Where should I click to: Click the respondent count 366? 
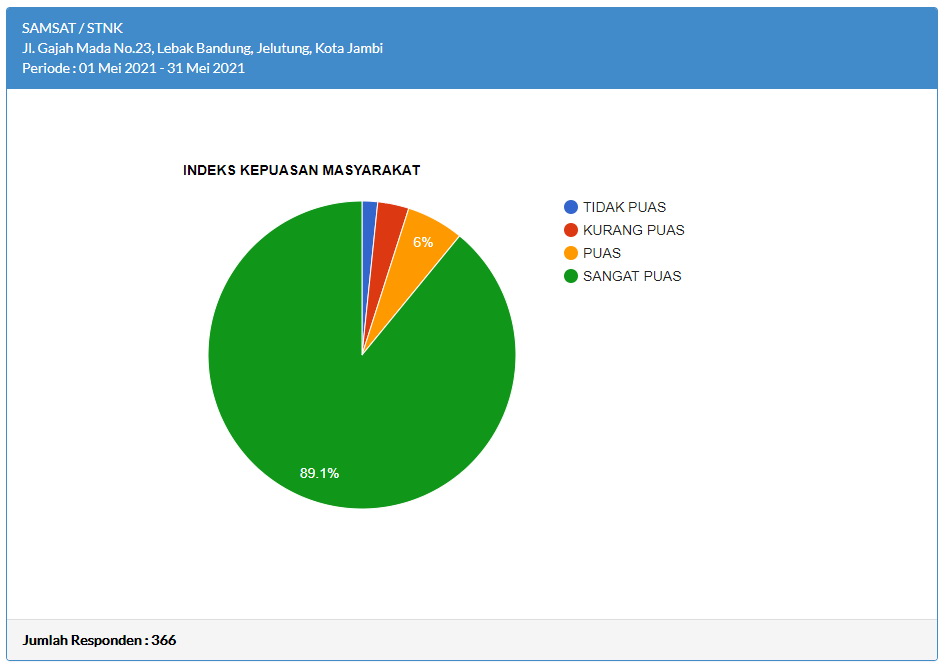coord(164,640)
